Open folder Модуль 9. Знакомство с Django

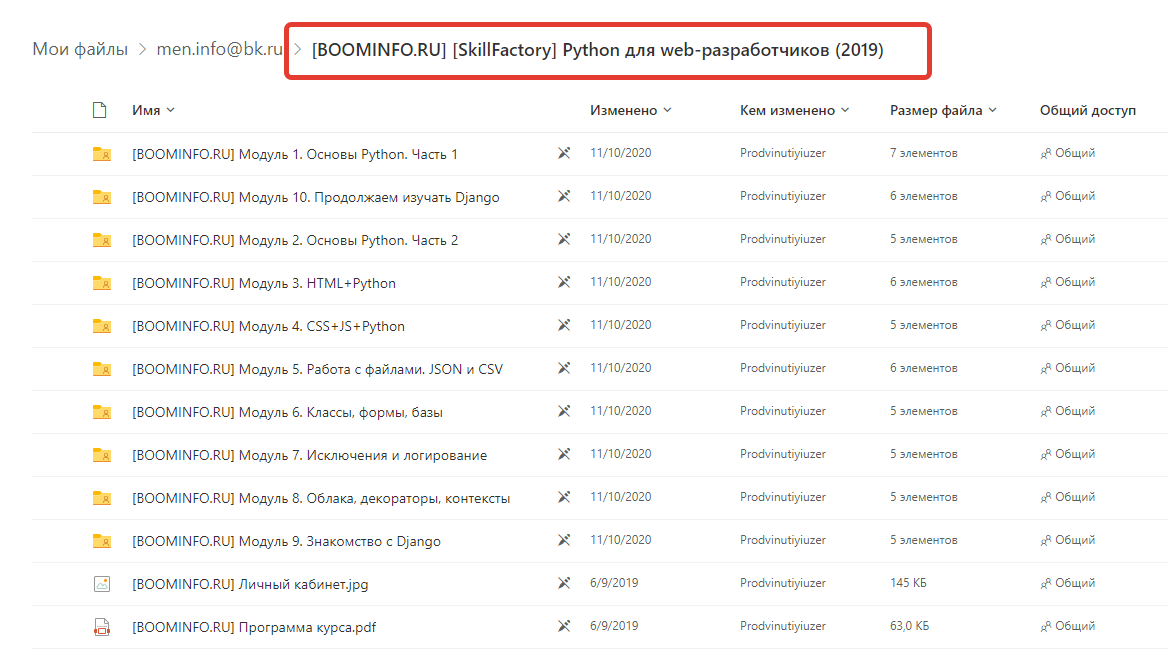pyautogui.click(x=286, y=541)
